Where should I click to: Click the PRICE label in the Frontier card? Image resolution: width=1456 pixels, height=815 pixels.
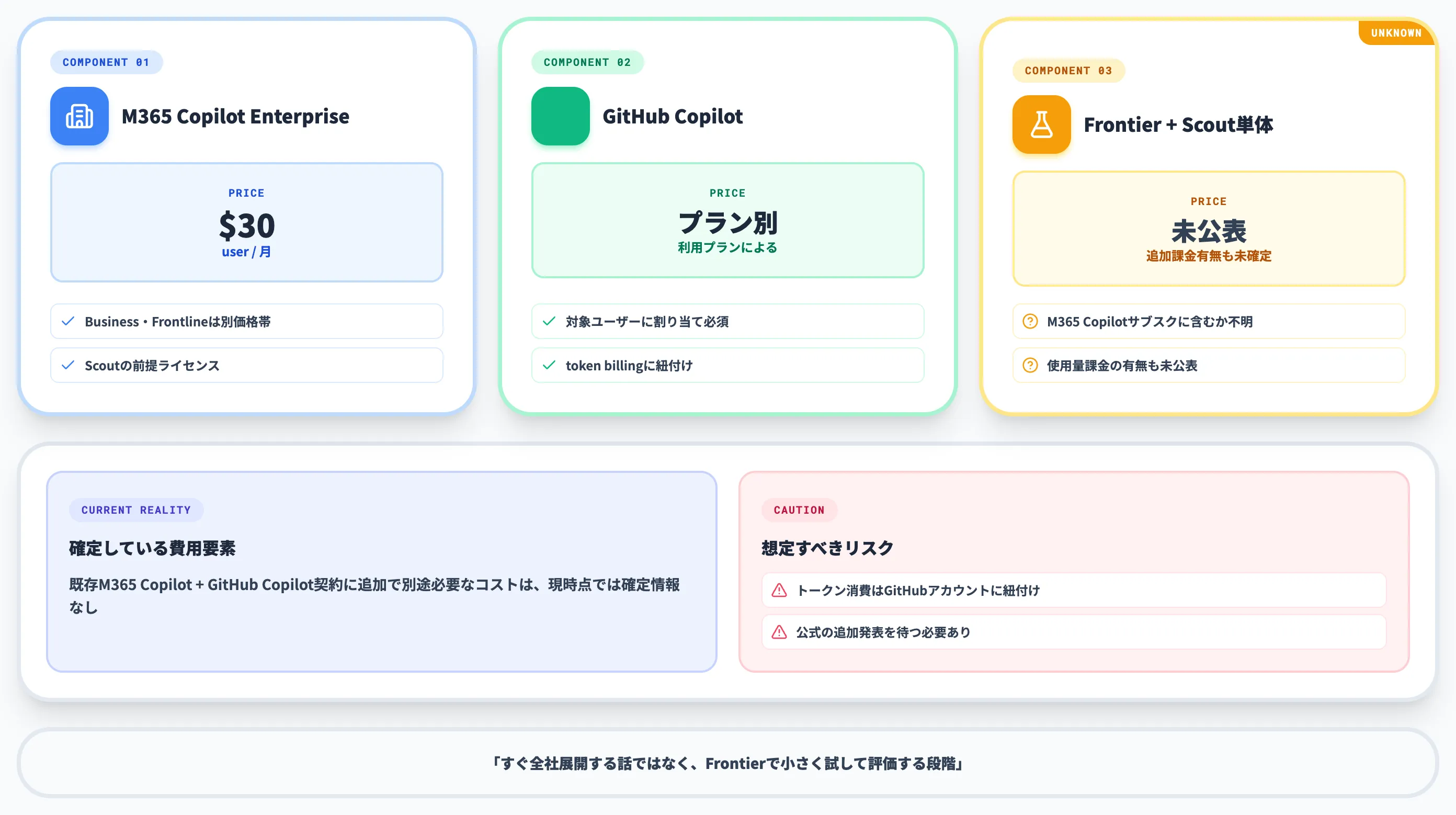[x=1209, y=201]
